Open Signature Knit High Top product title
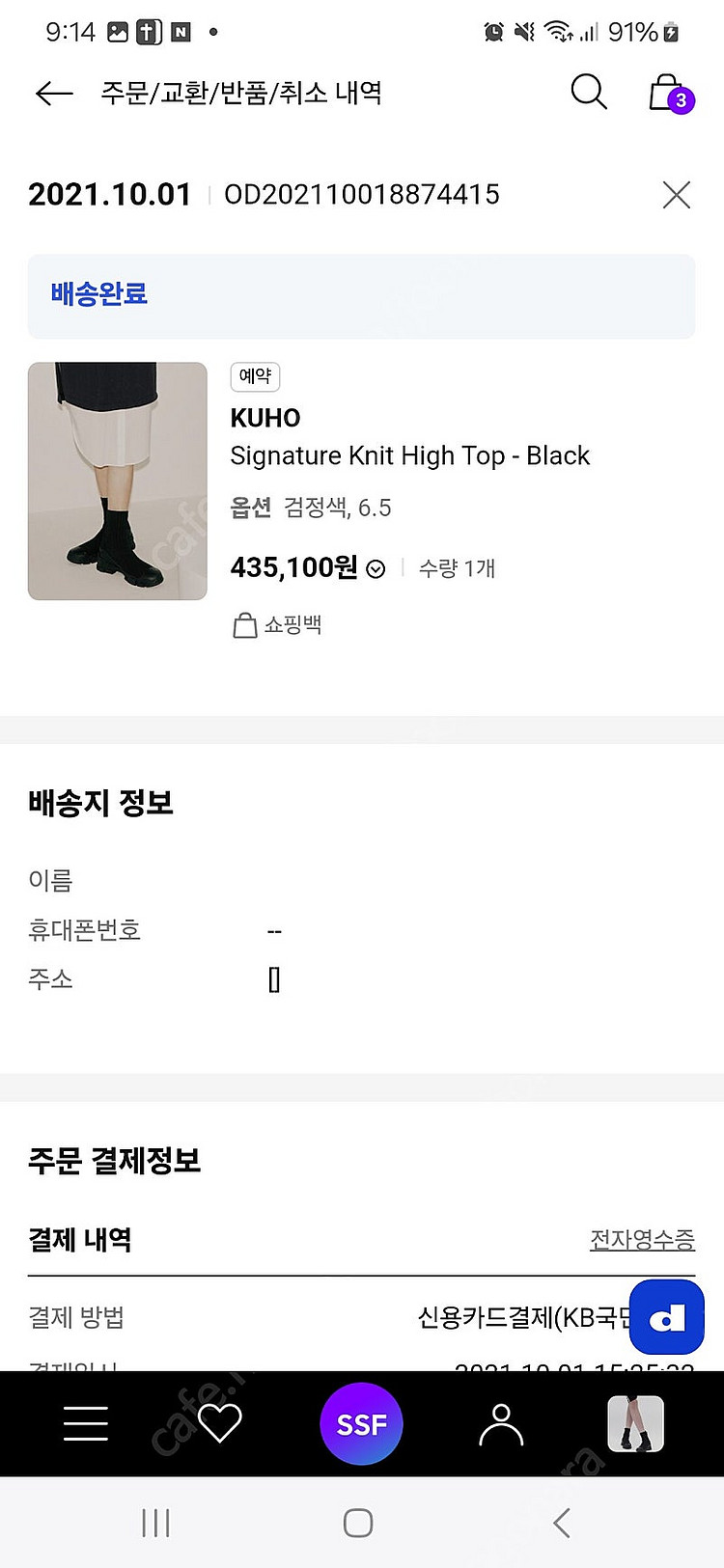The height and width of the screenshot is (1568, 724). [x=409, y=455]
